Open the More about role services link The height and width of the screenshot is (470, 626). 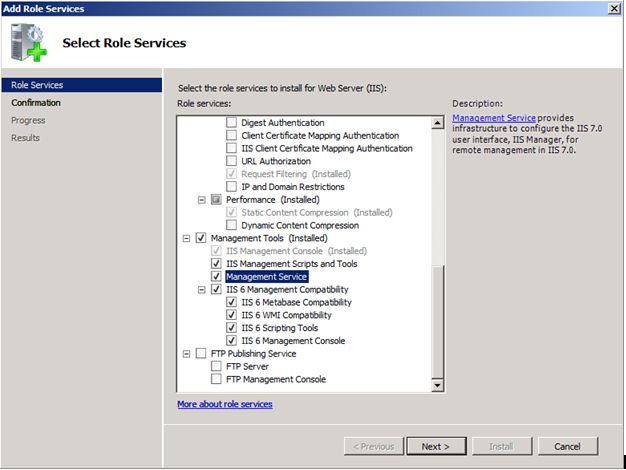click(224, 404)
